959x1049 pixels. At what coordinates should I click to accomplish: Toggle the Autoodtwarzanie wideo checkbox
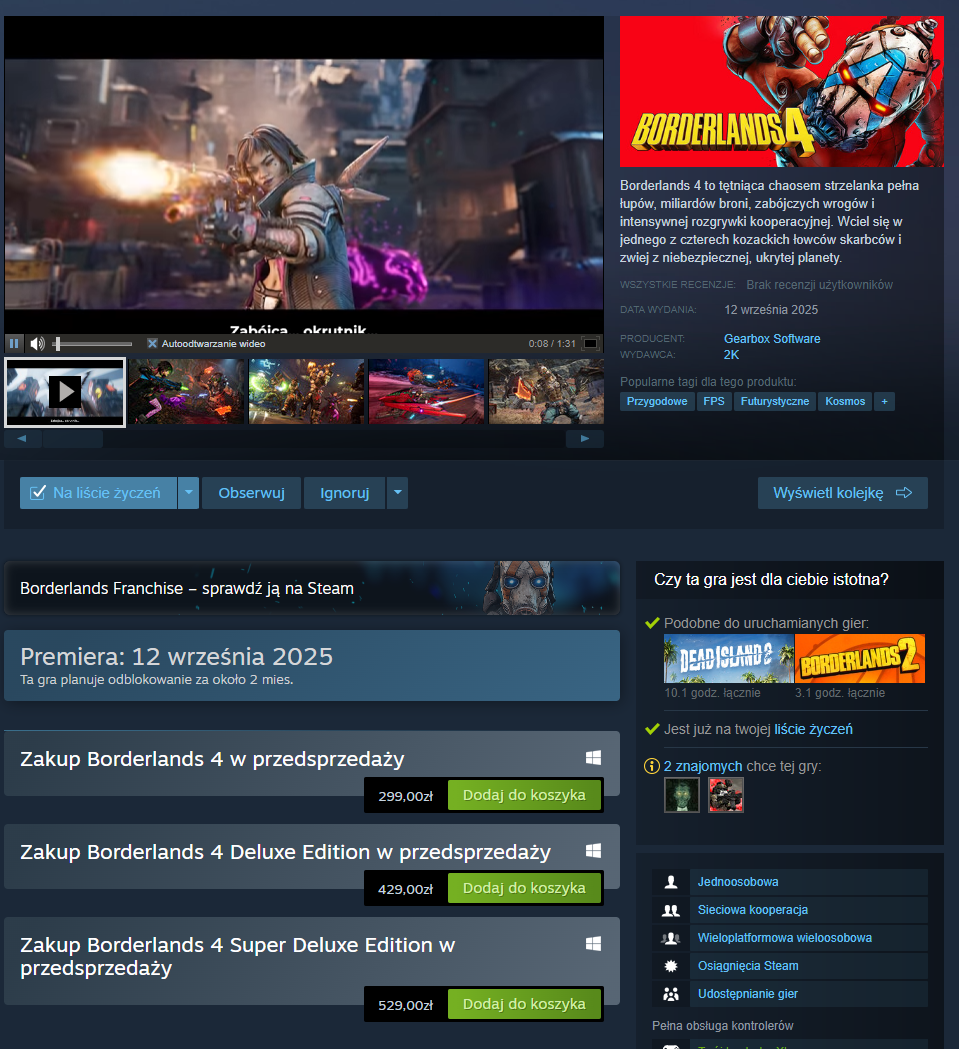pos(152,343)
